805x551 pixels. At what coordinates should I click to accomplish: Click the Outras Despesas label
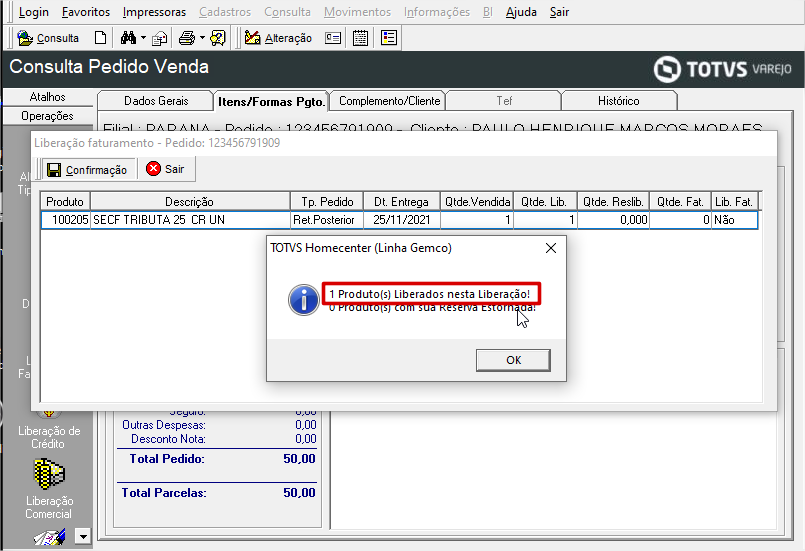(x=164, y=425)
